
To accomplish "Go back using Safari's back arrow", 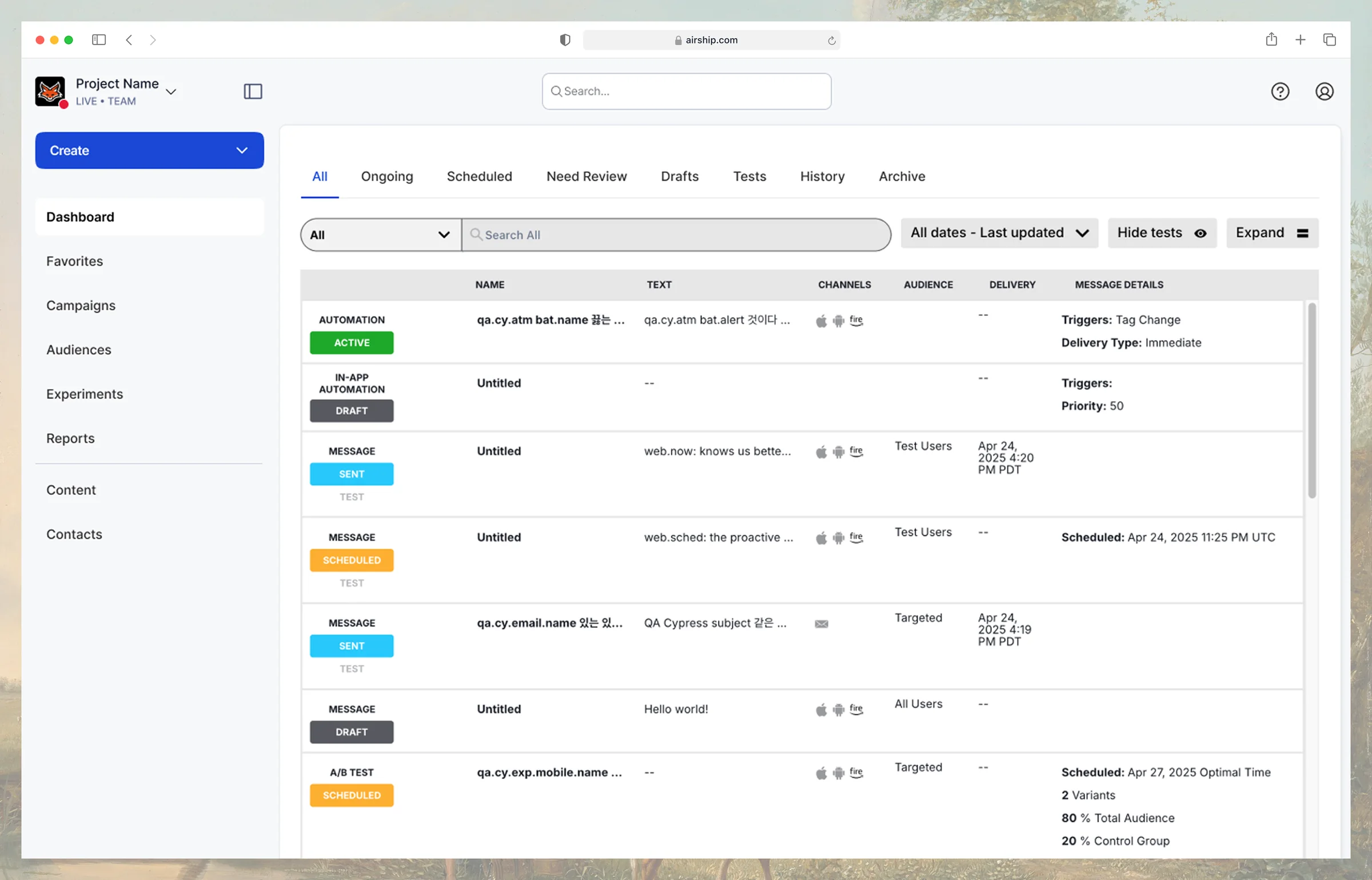I will click(129, 39).
